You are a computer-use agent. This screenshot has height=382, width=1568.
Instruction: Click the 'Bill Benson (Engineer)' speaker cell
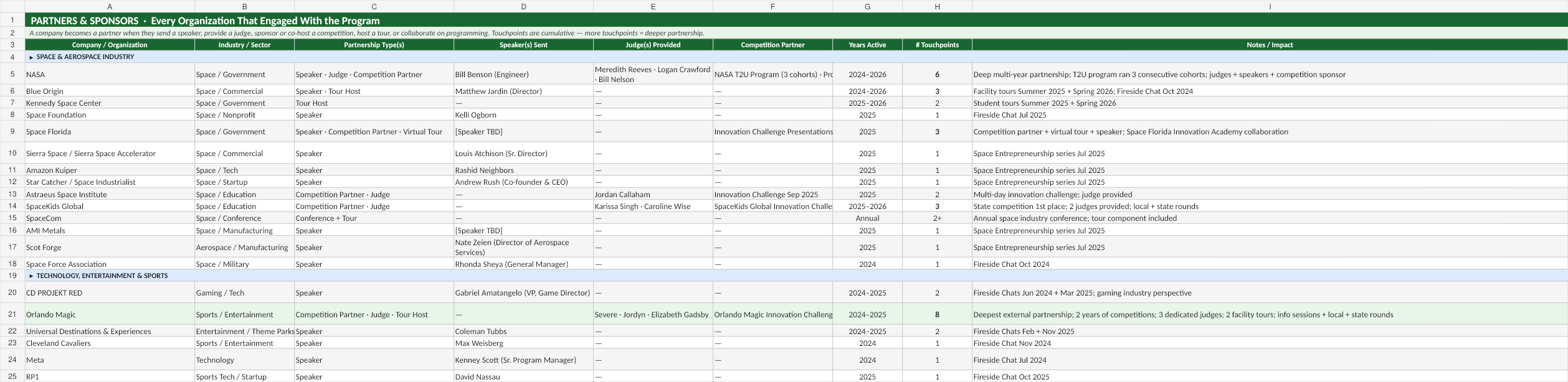pos(523,74)
